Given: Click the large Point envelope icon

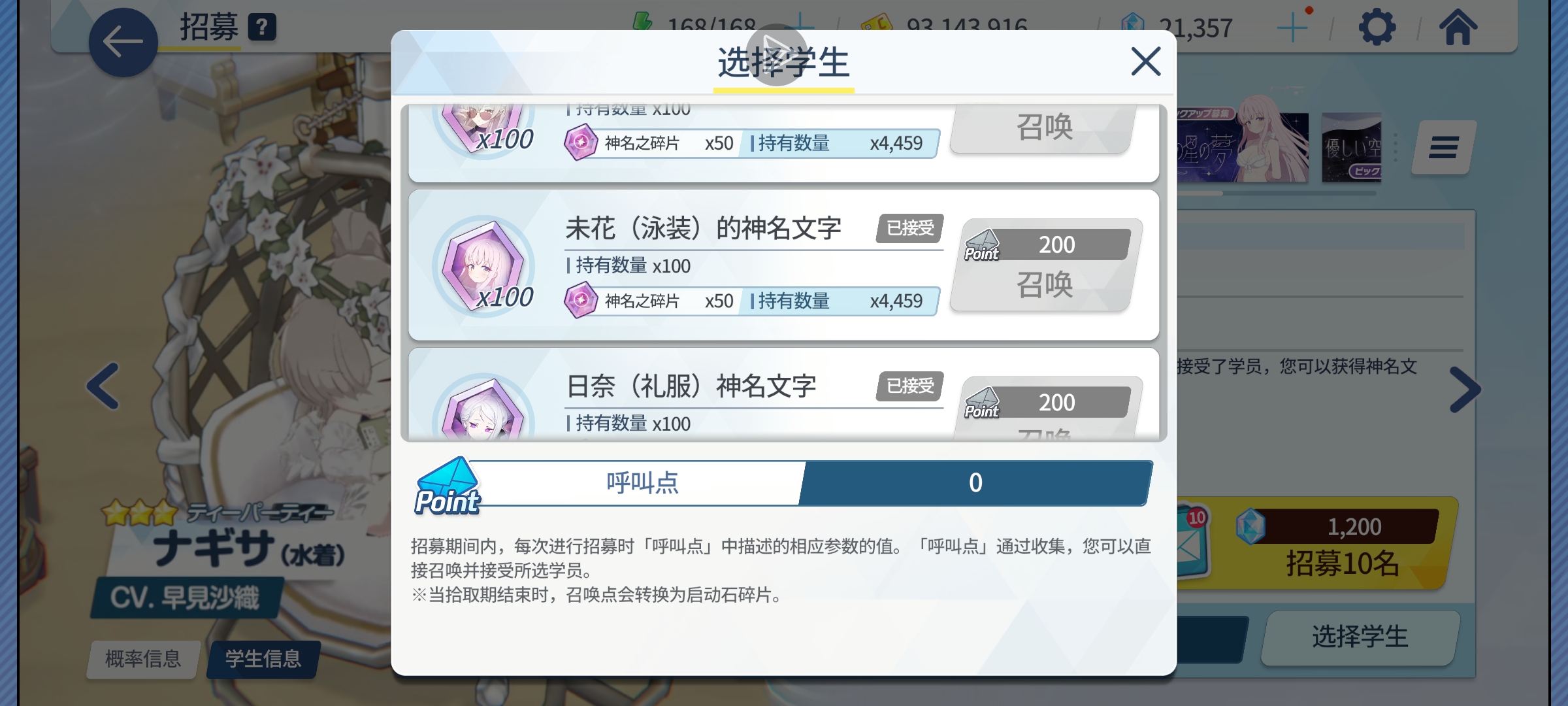Looking at the screenshot, I should (448, 486).
